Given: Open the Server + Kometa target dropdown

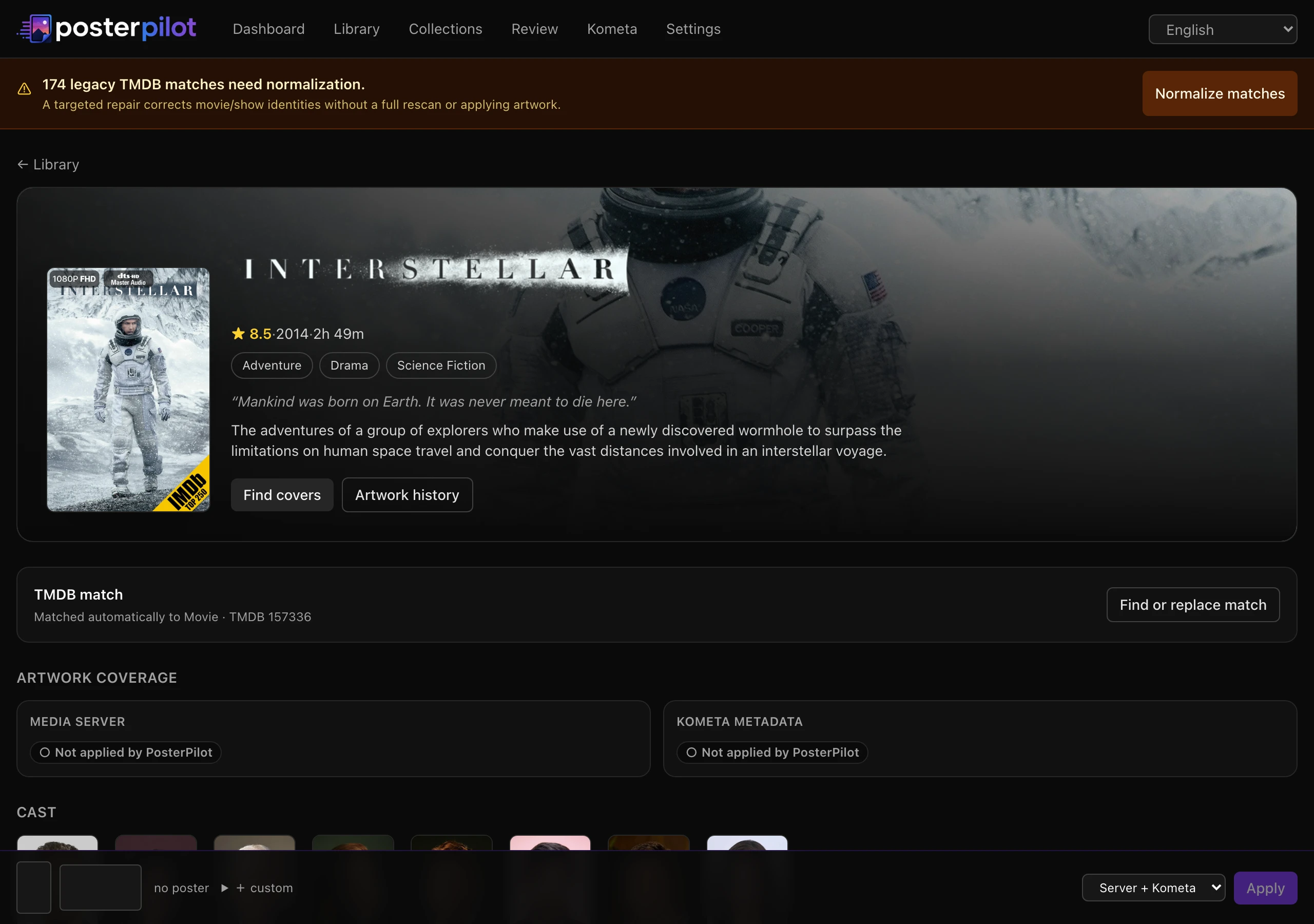Looking at the screenshot, I should [1153, 888].
